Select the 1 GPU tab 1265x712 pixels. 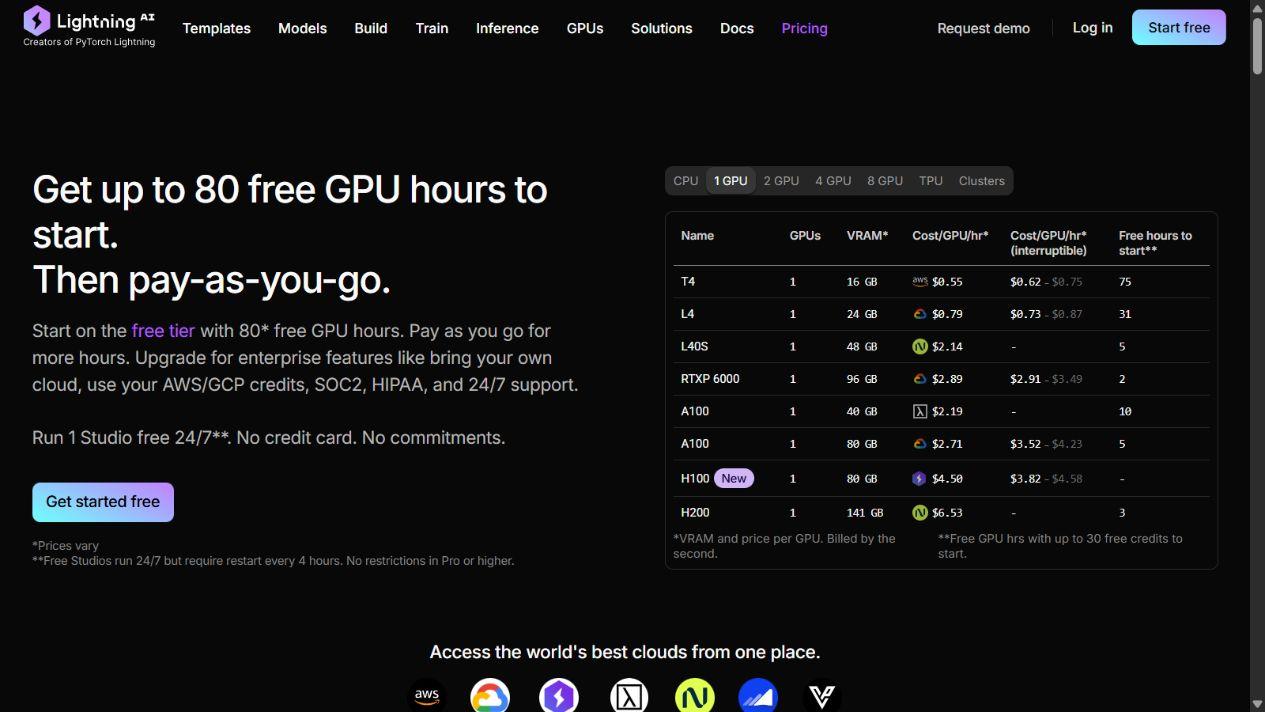tap(731, 181)
